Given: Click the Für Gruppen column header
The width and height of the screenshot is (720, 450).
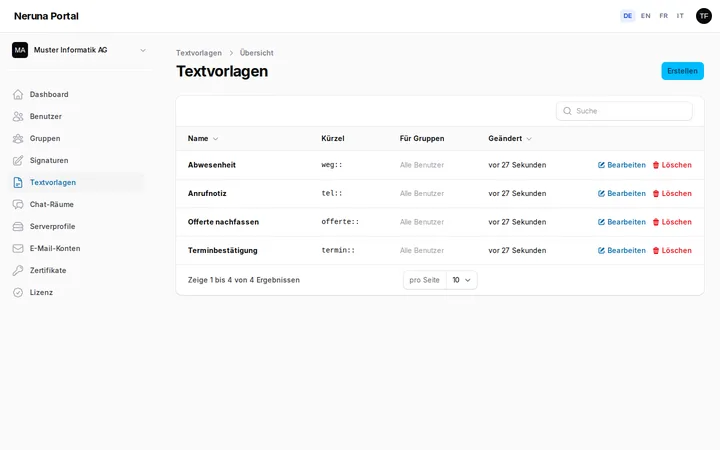Looking at the screenshot, I should 422,139.
